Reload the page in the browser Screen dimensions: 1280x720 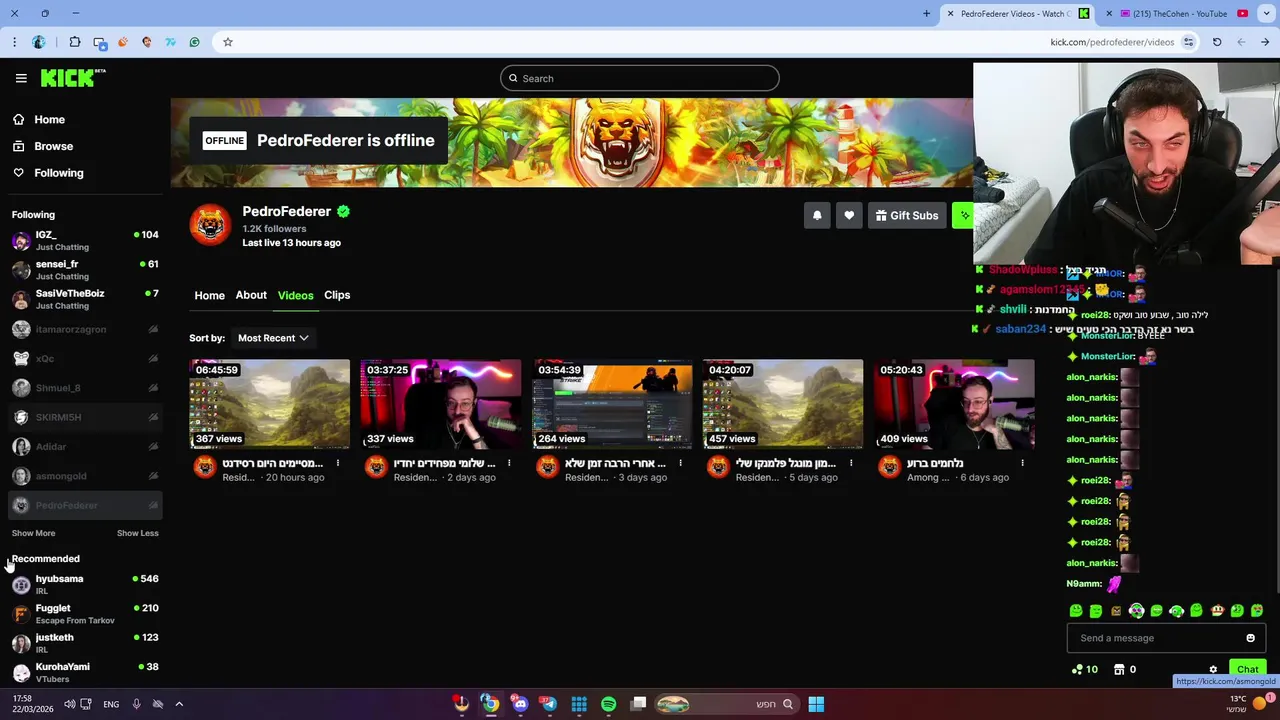1217,42
